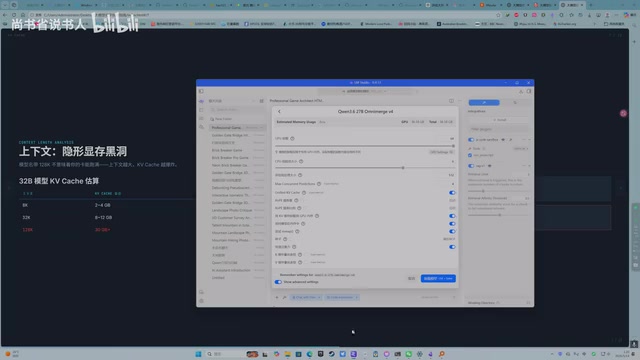Viewport: 640px width, 360px height.
Task: Open LM Studio settings gear in sidebar
Action: [x=201, y=301]
